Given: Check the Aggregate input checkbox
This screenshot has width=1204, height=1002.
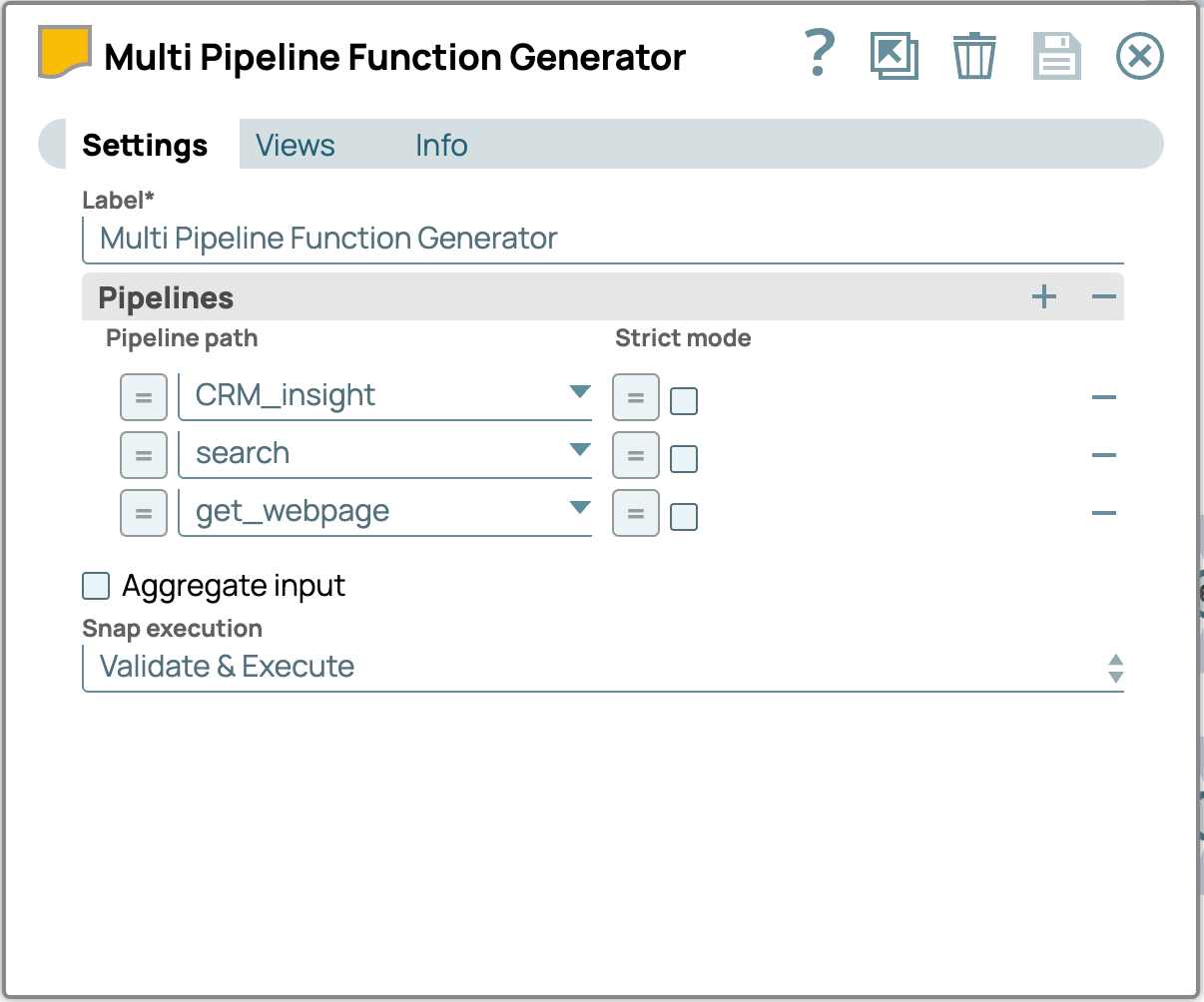Looking at the screenshot, I should (96, 586).
